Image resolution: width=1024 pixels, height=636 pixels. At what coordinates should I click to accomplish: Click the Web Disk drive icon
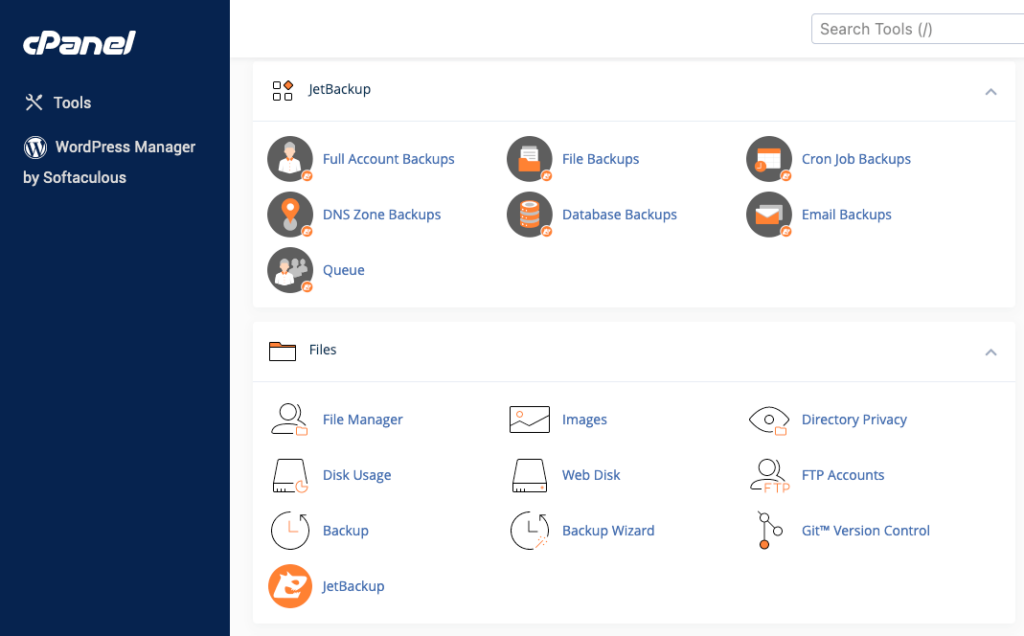530,475
